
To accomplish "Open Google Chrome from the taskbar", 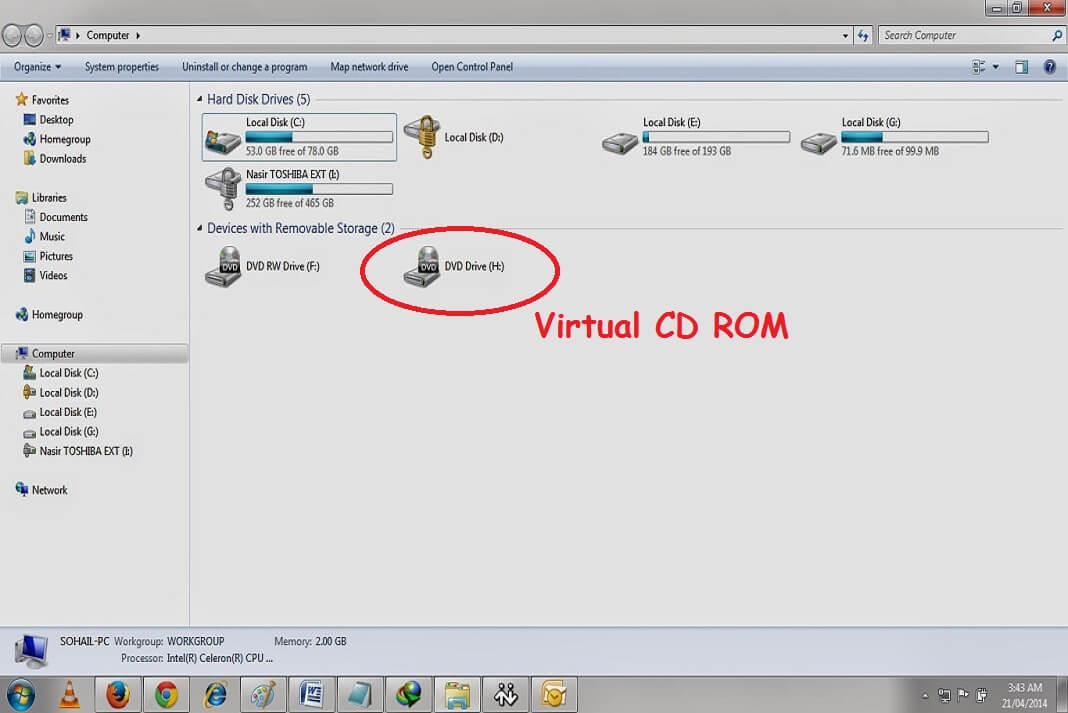I will click(x=166, y=695).
